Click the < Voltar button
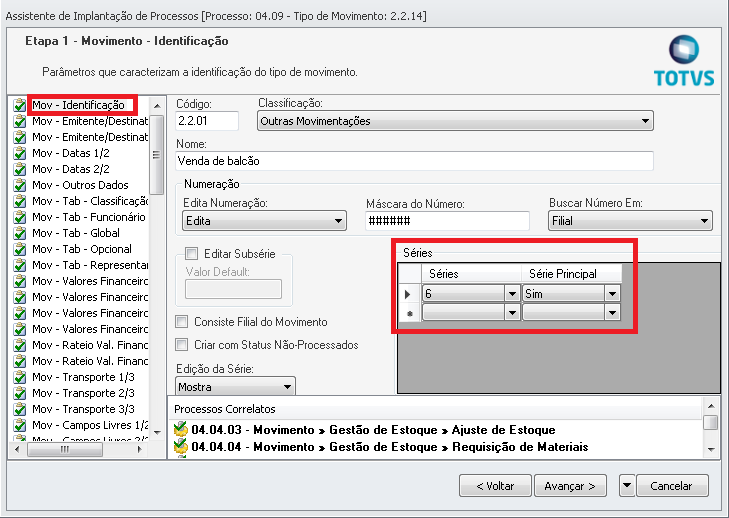This screenshot has height=518, width=729. coord(495,486)
